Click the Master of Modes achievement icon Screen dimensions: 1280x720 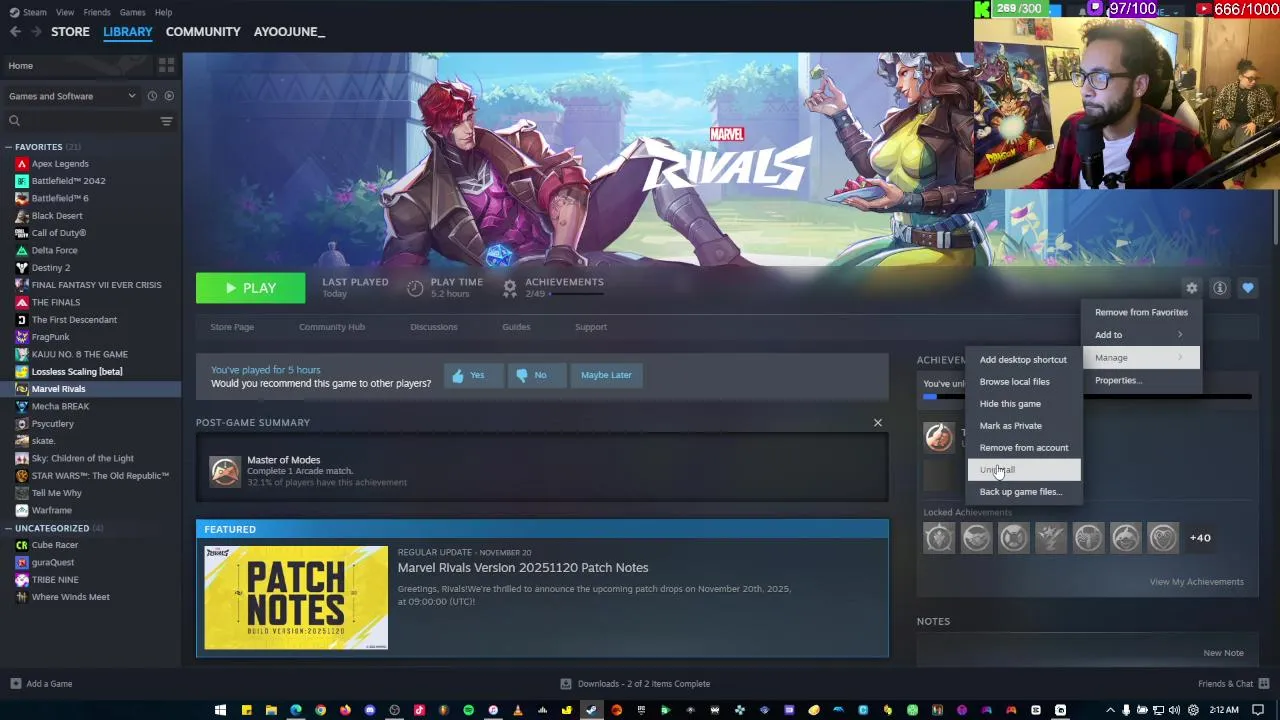225,471
